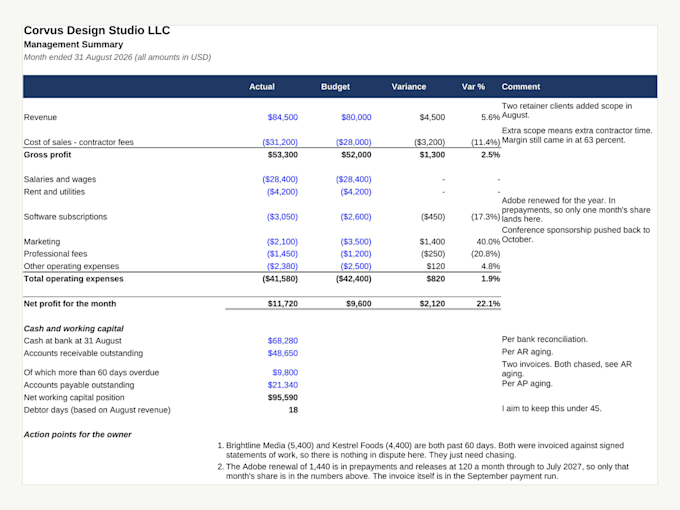Click the over 60 days value $9,800

[285, 373]
